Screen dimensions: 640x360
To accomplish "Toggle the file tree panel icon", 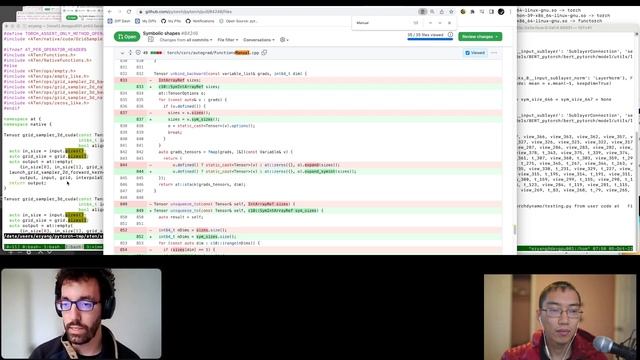I will (x=151, y=40).
